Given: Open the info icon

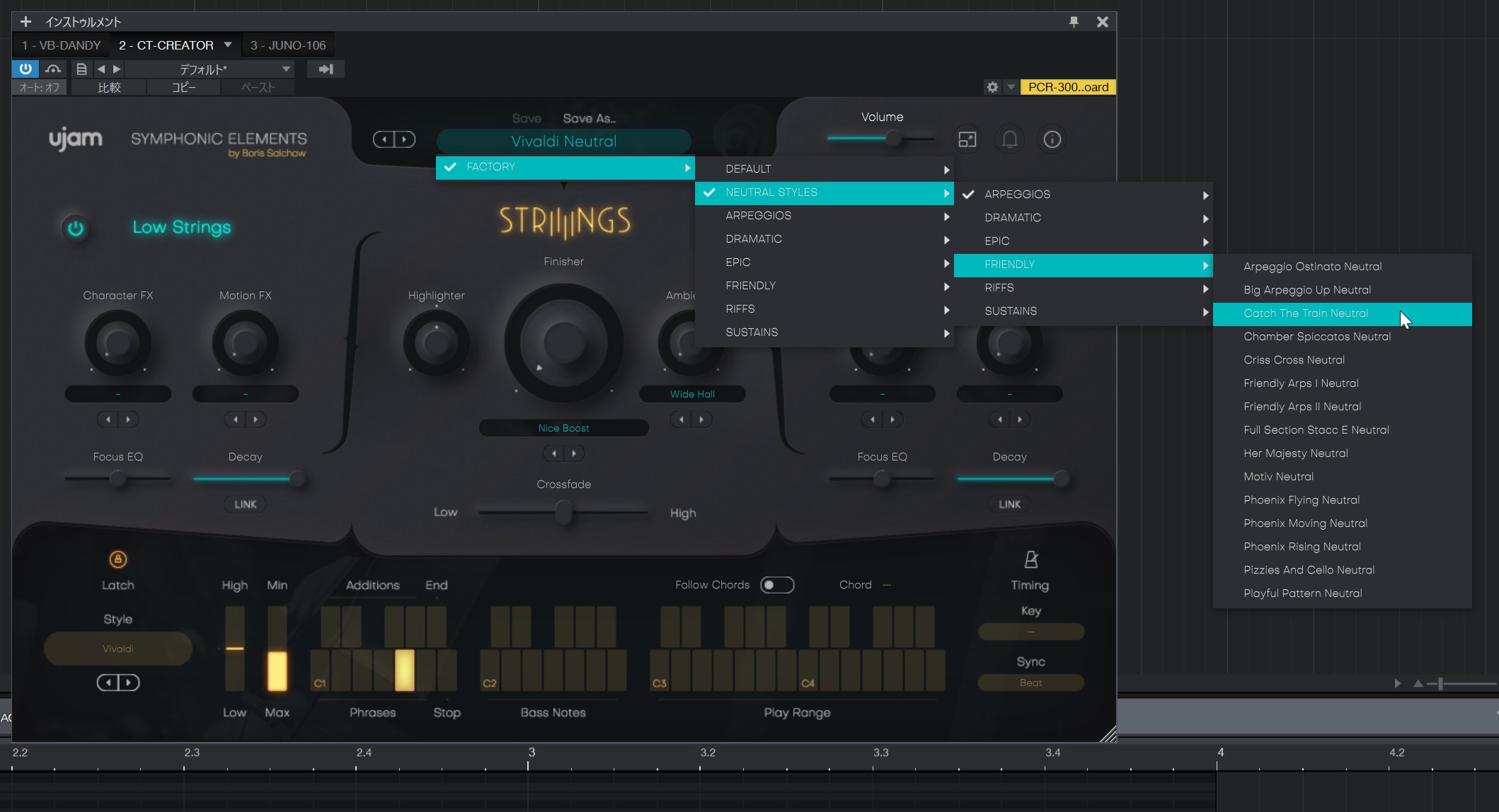Looking at the screenshot, I should [x=1052, y=139].
